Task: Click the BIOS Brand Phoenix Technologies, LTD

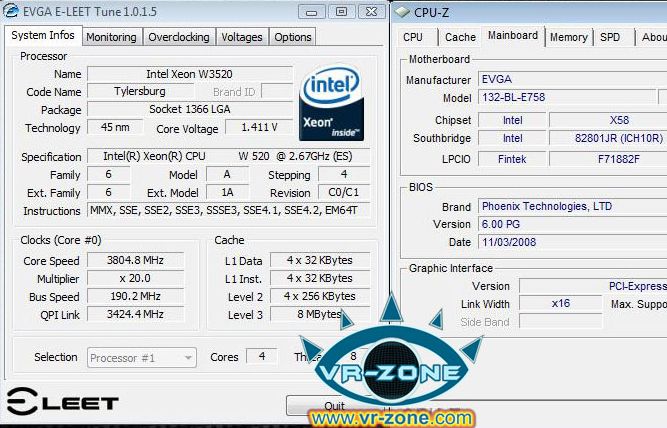Action: click(x=573, y=206)
